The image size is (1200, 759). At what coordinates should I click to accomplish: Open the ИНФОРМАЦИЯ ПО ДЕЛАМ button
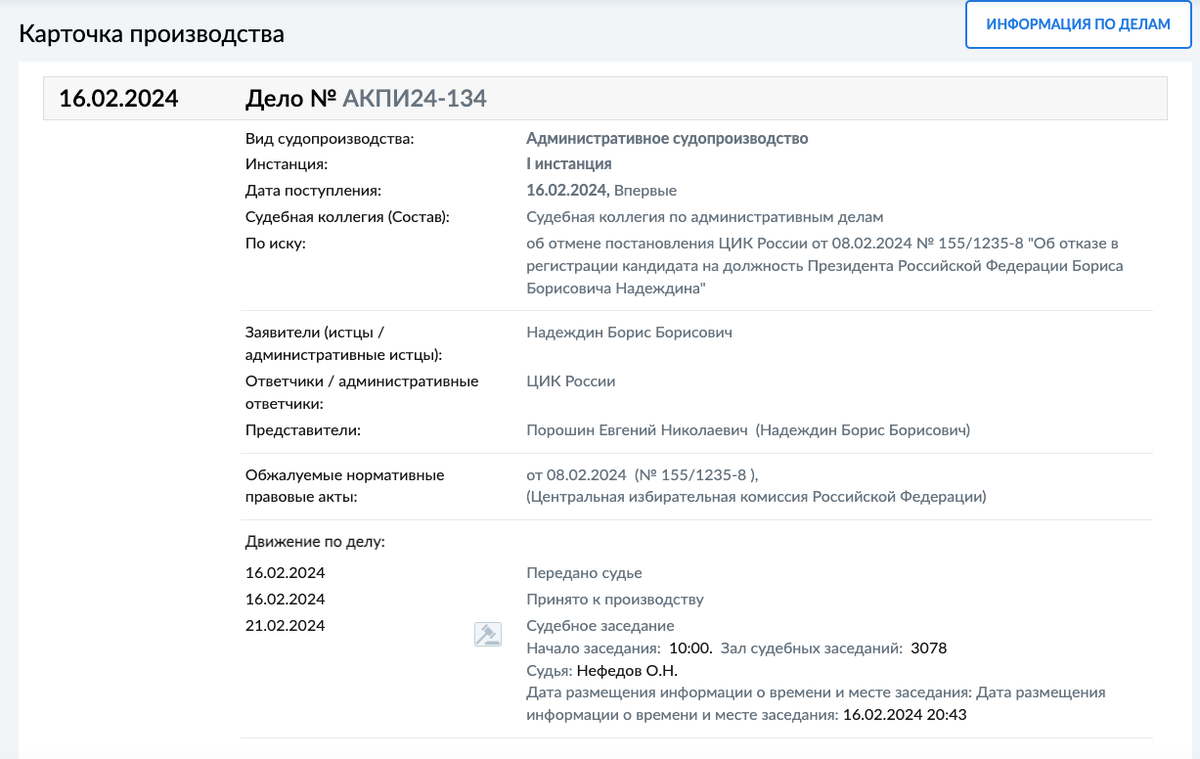pos(1077,24)
